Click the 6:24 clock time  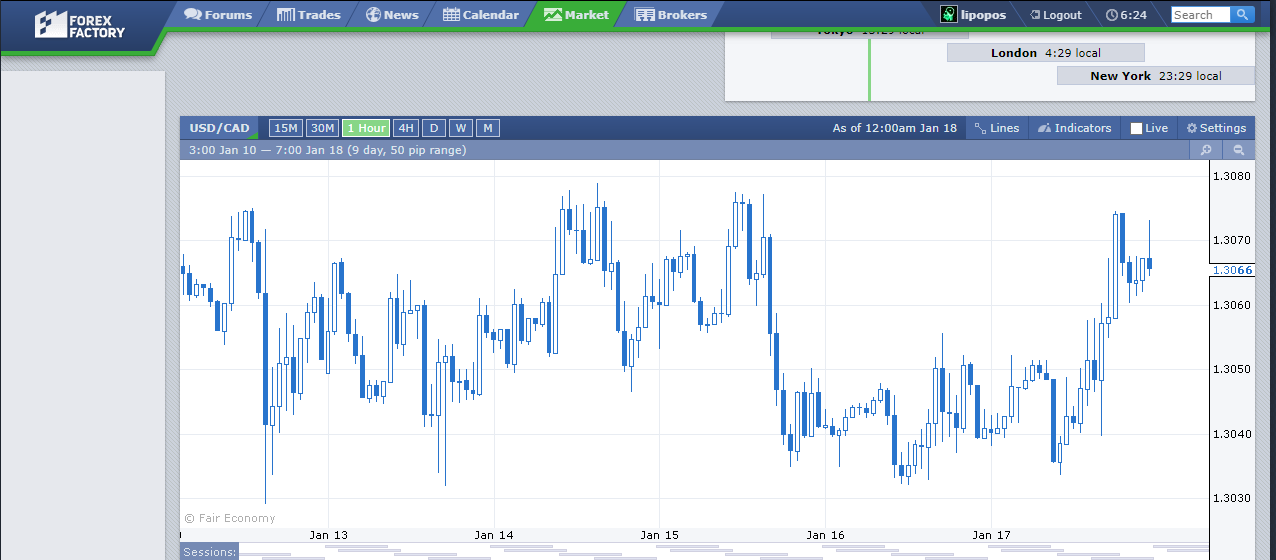(1134, 15)
